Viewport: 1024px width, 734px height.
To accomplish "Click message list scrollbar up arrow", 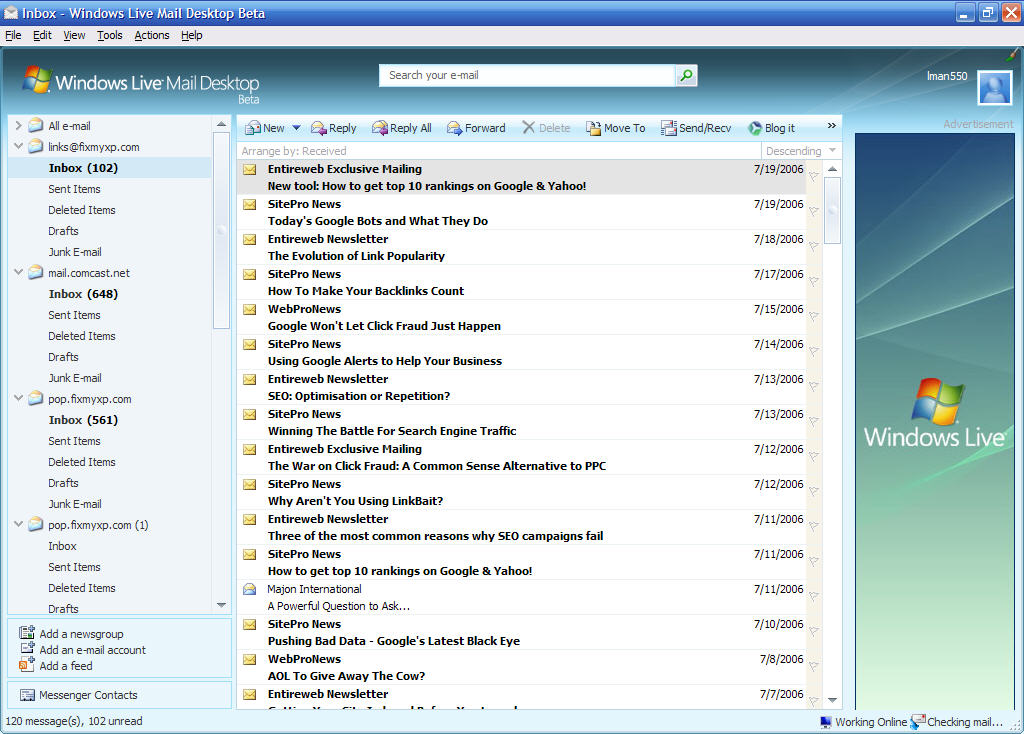I will pyautogui.click(x=832, y=168).
